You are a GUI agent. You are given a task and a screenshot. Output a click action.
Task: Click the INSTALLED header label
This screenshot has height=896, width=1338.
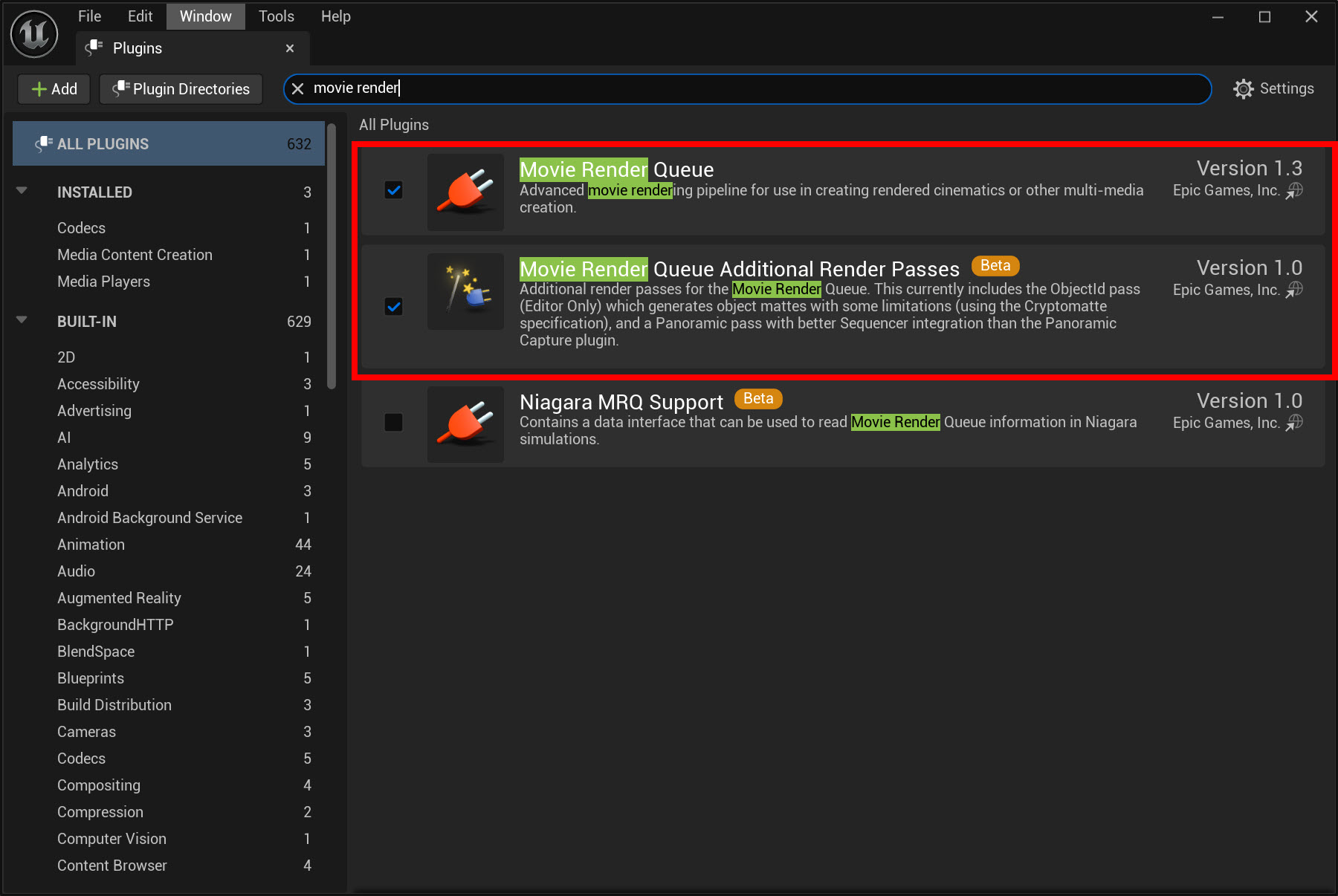pyautogui.click(x=94, y=192)
